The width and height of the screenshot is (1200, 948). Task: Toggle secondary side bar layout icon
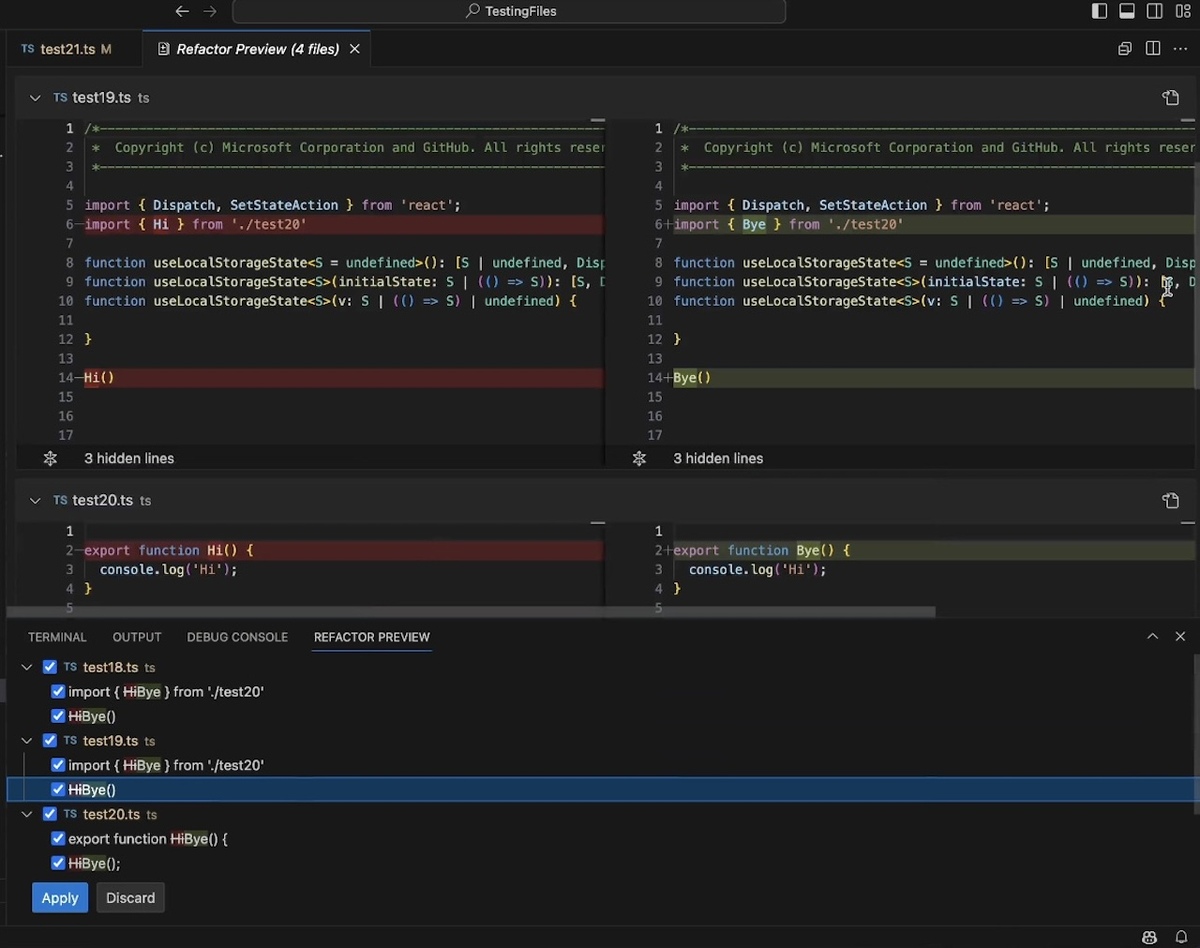coord(1154,11)
